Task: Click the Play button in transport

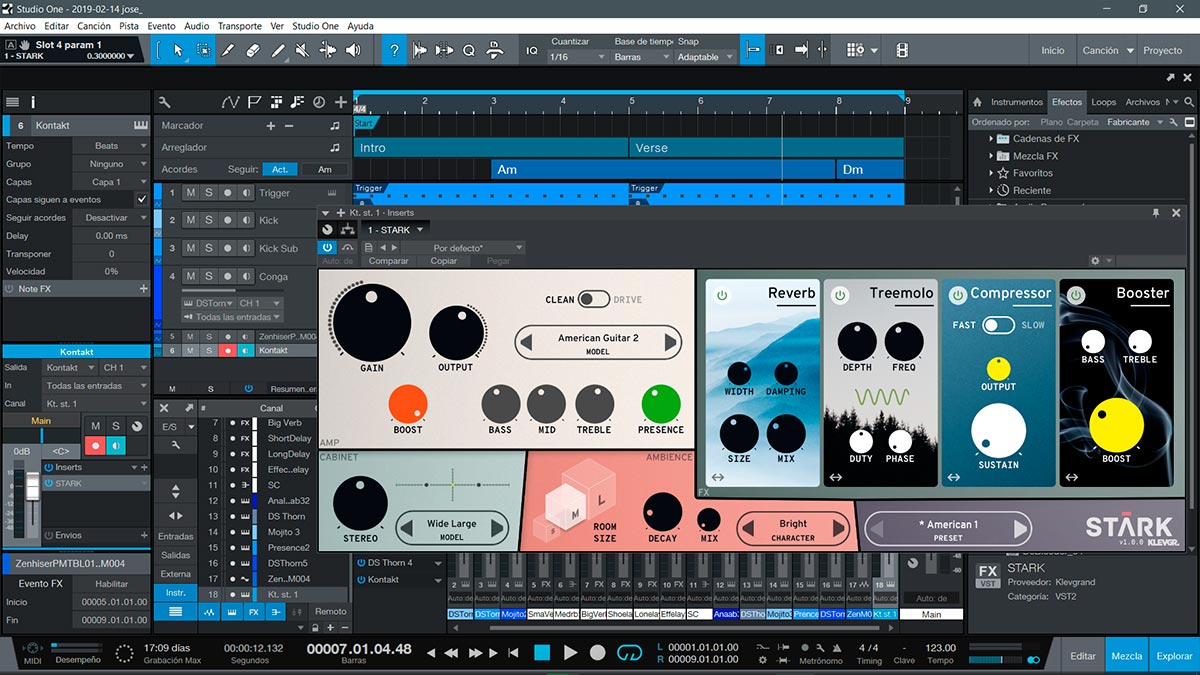Action: (570, 652)
